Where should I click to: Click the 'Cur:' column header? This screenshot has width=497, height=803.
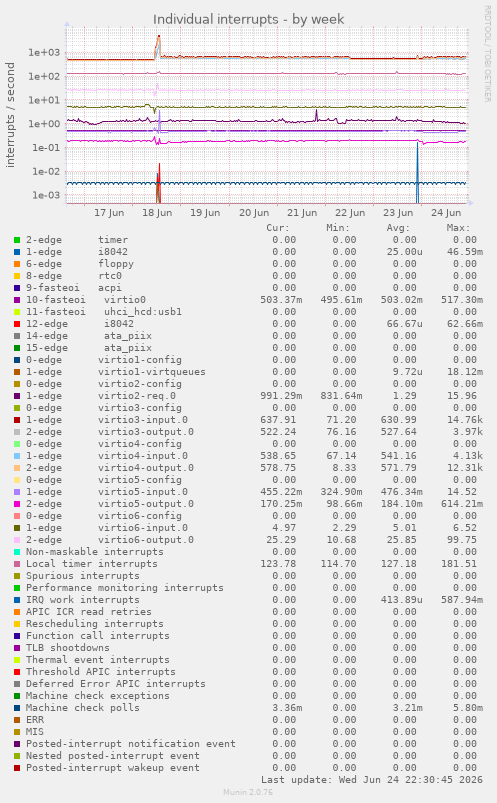(x=278, y=228)
